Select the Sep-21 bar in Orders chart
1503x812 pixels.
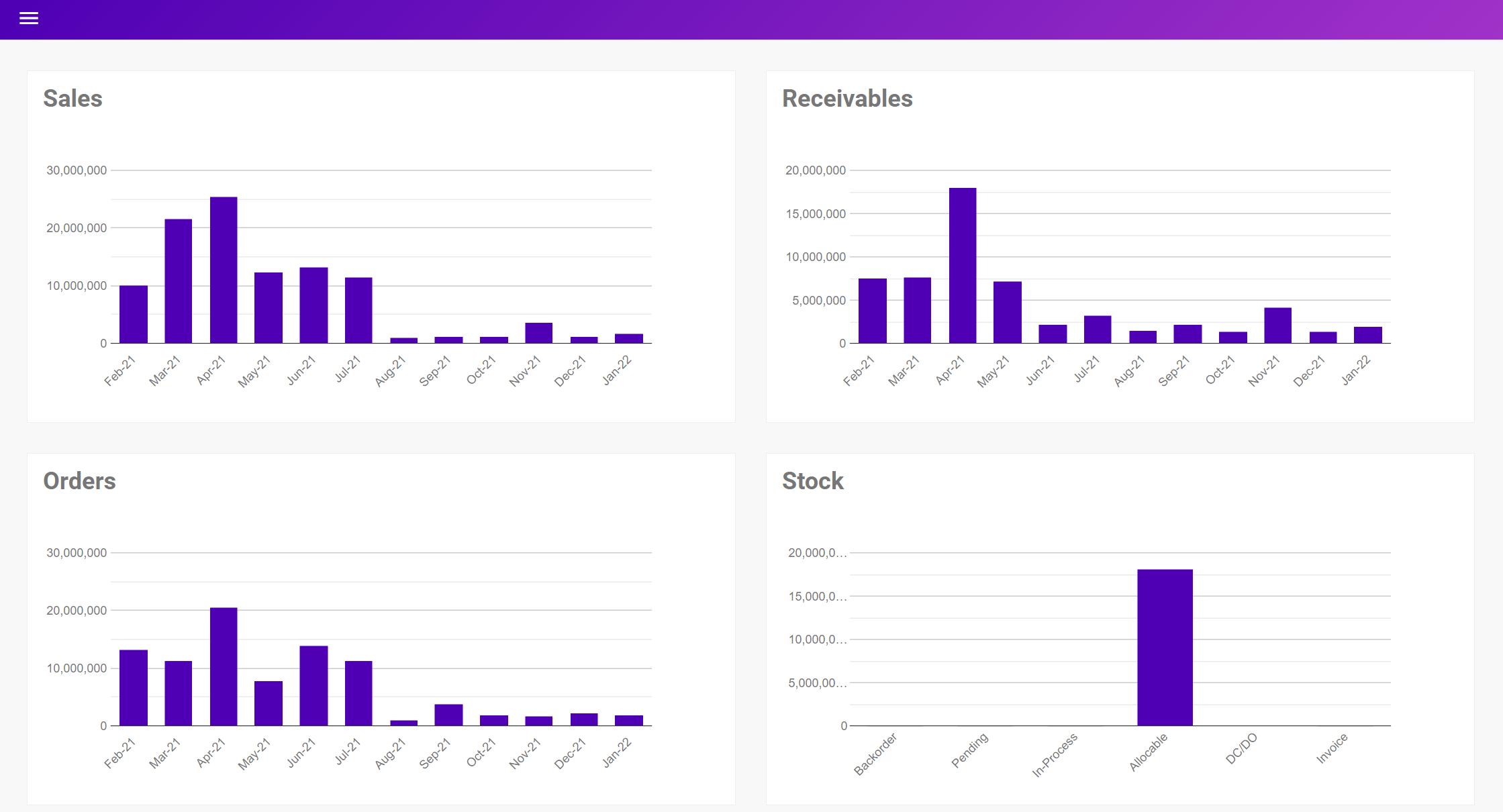(x=448, y=715)
